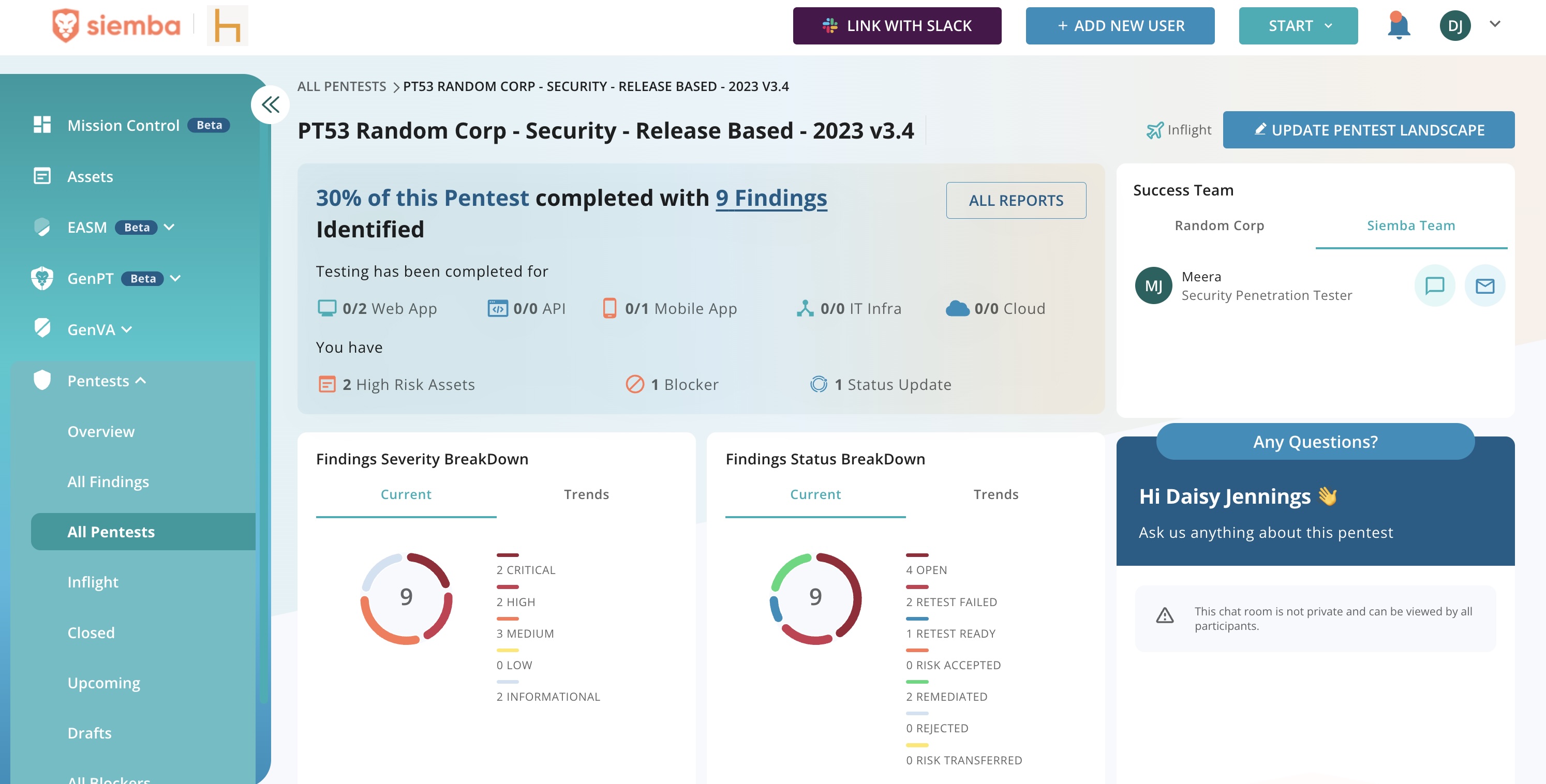Image resolution: width=1546 pixels, height=784 pixels.
Task: Select Inflight in the Pentests menu
Action: click(x=93, y=582)
